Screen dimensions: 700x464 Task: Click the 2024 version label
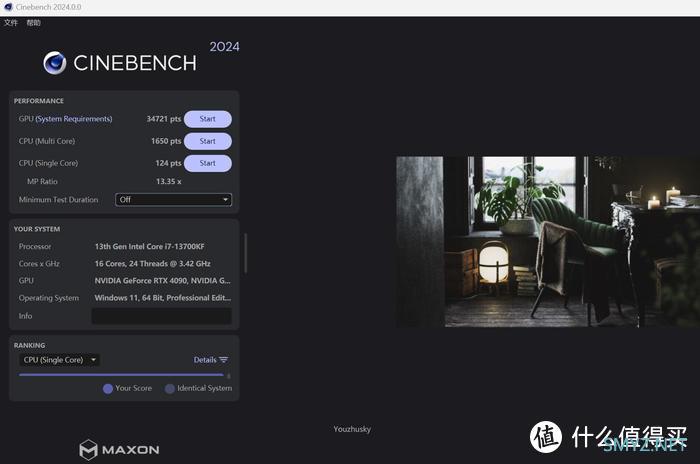pos(225,47)
